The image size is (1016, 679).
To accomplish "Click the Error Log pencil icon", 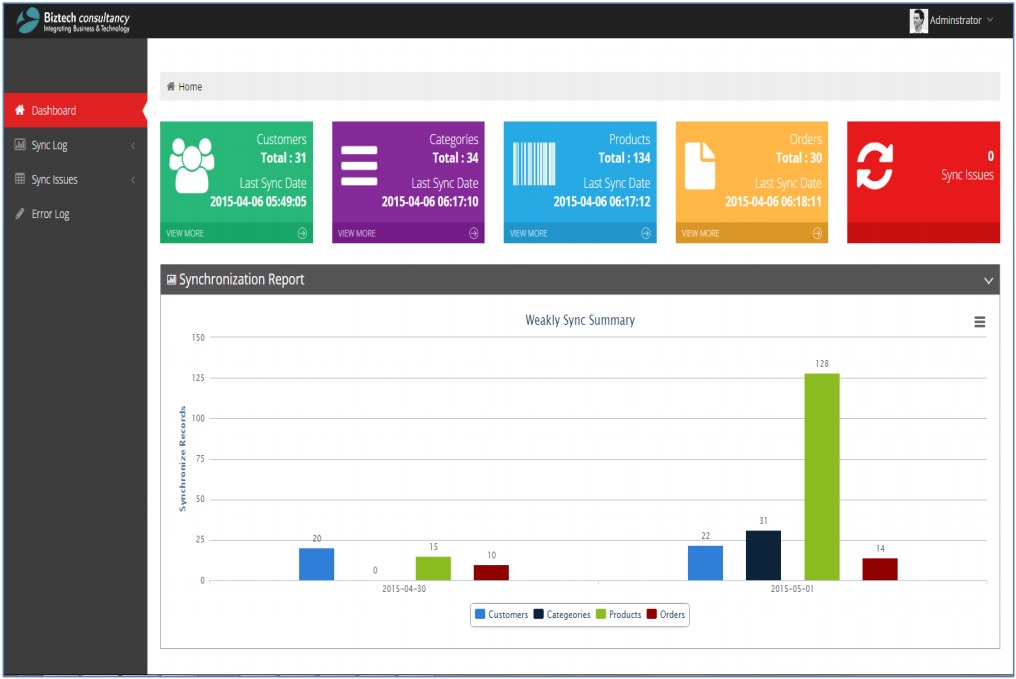I will click(20, 213).
